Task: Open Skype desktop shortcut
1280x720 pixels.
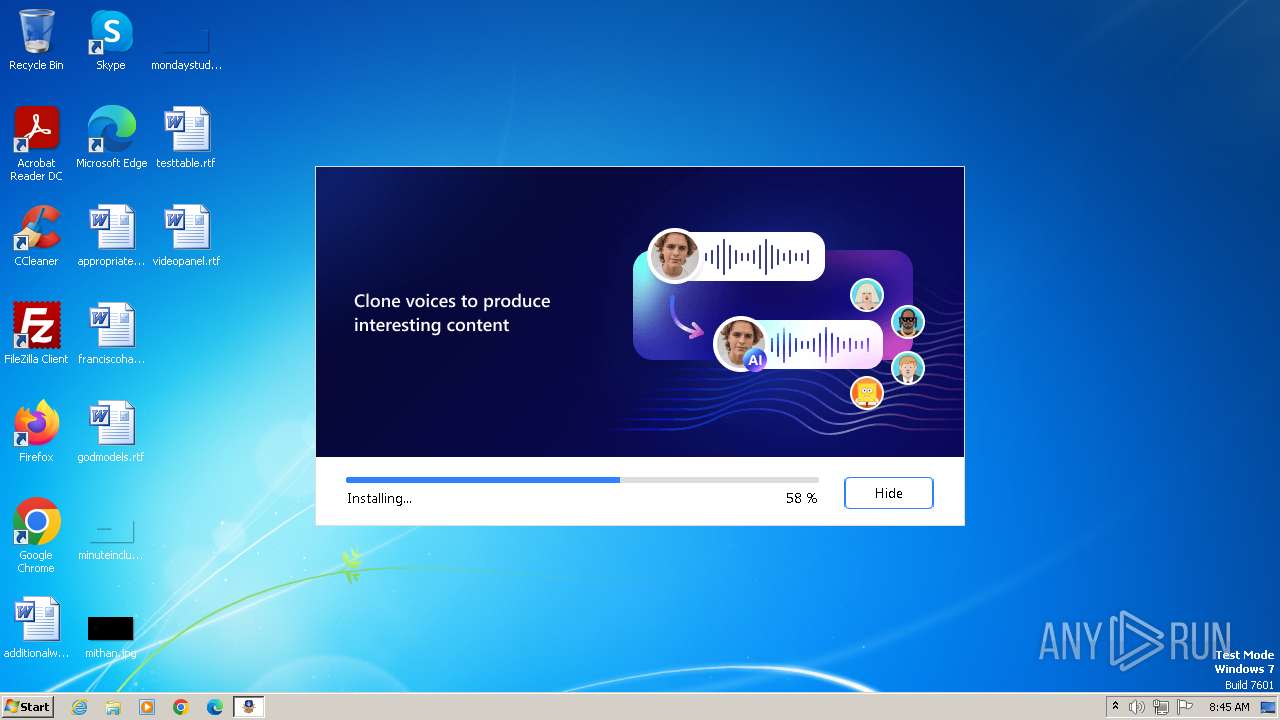Action: (x=111, y=40)
